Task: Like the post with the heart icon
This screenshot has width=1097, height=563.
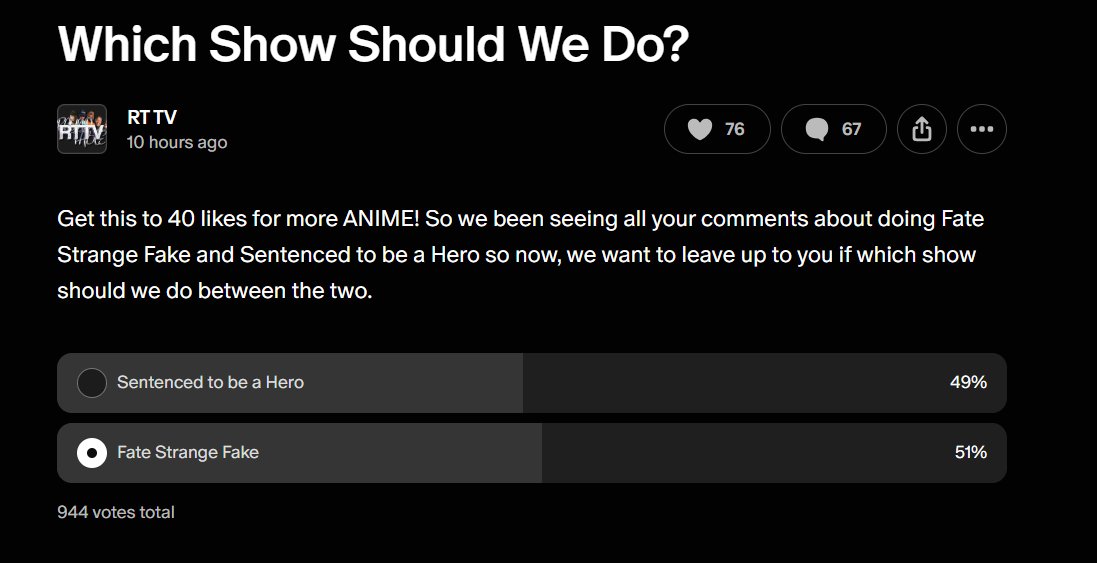Action: pos(700,129)
